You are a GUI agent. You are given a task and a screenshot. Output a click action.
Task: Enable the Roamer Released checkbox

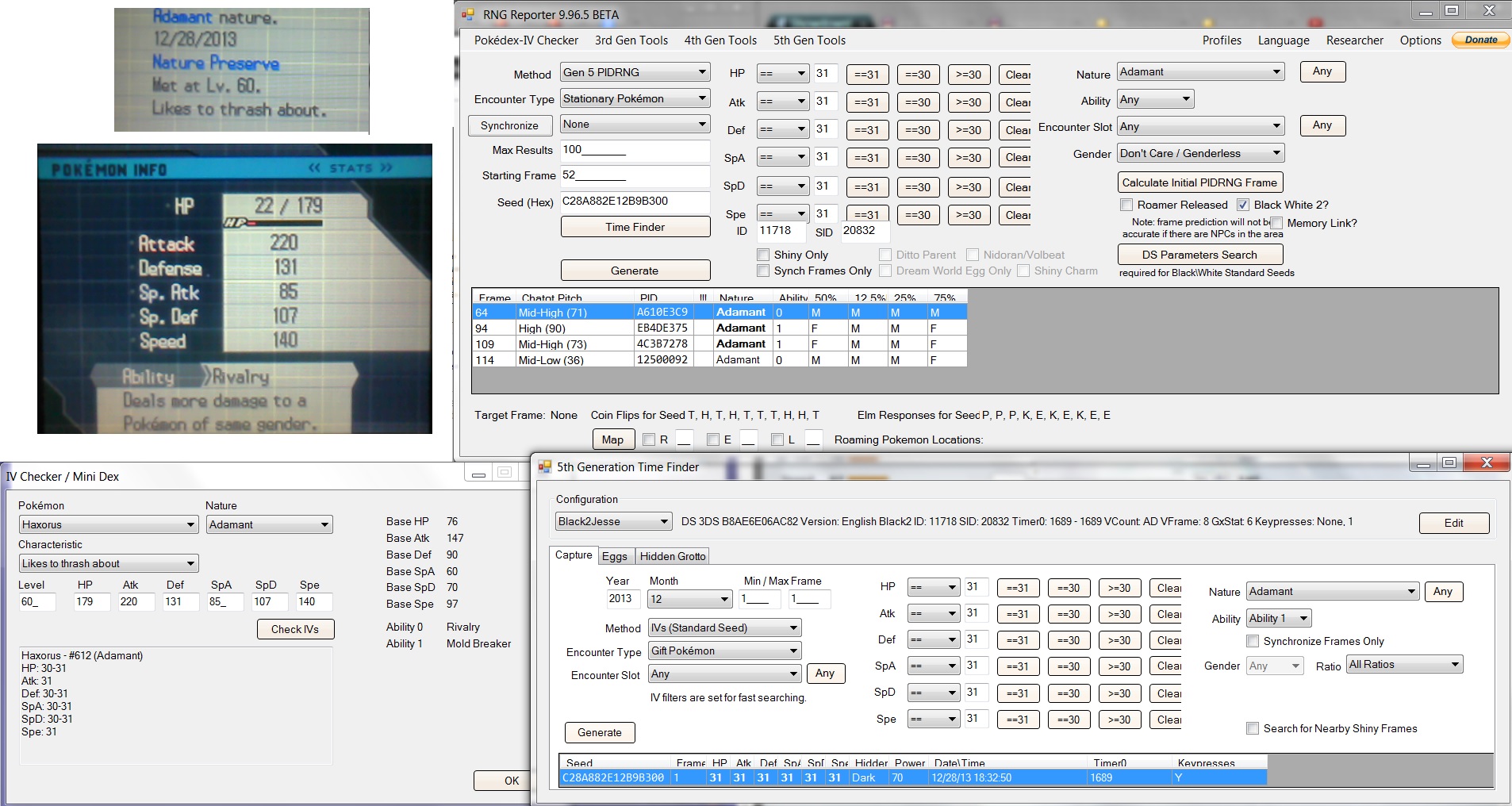click(1126, 205)
